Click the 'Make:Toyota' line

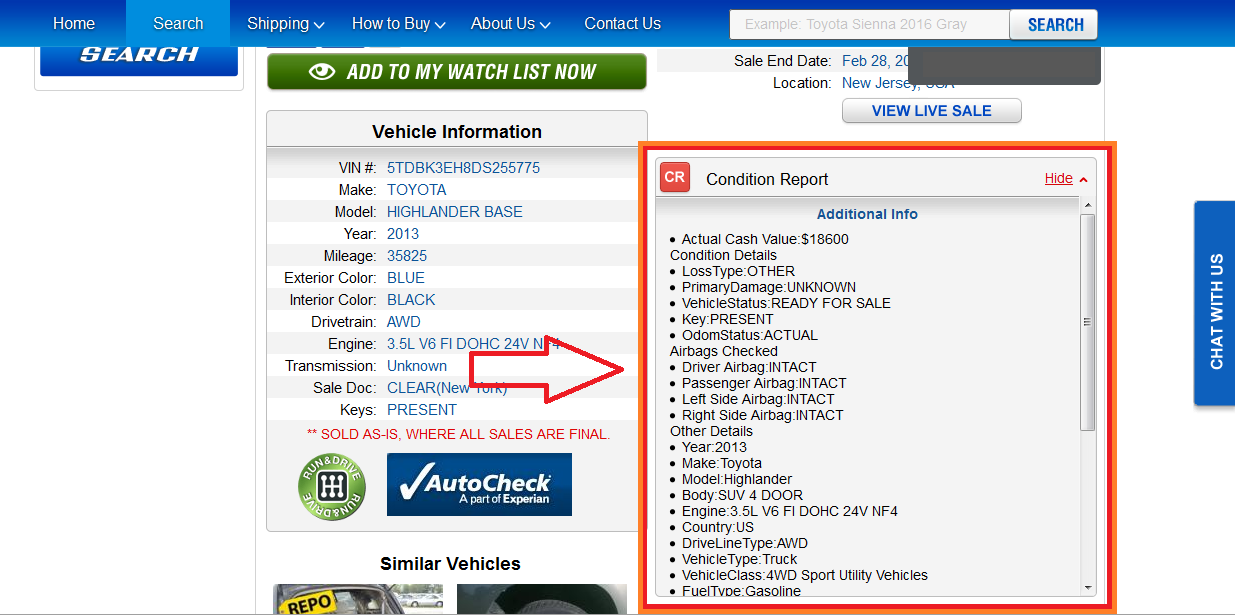pos(722,463)
